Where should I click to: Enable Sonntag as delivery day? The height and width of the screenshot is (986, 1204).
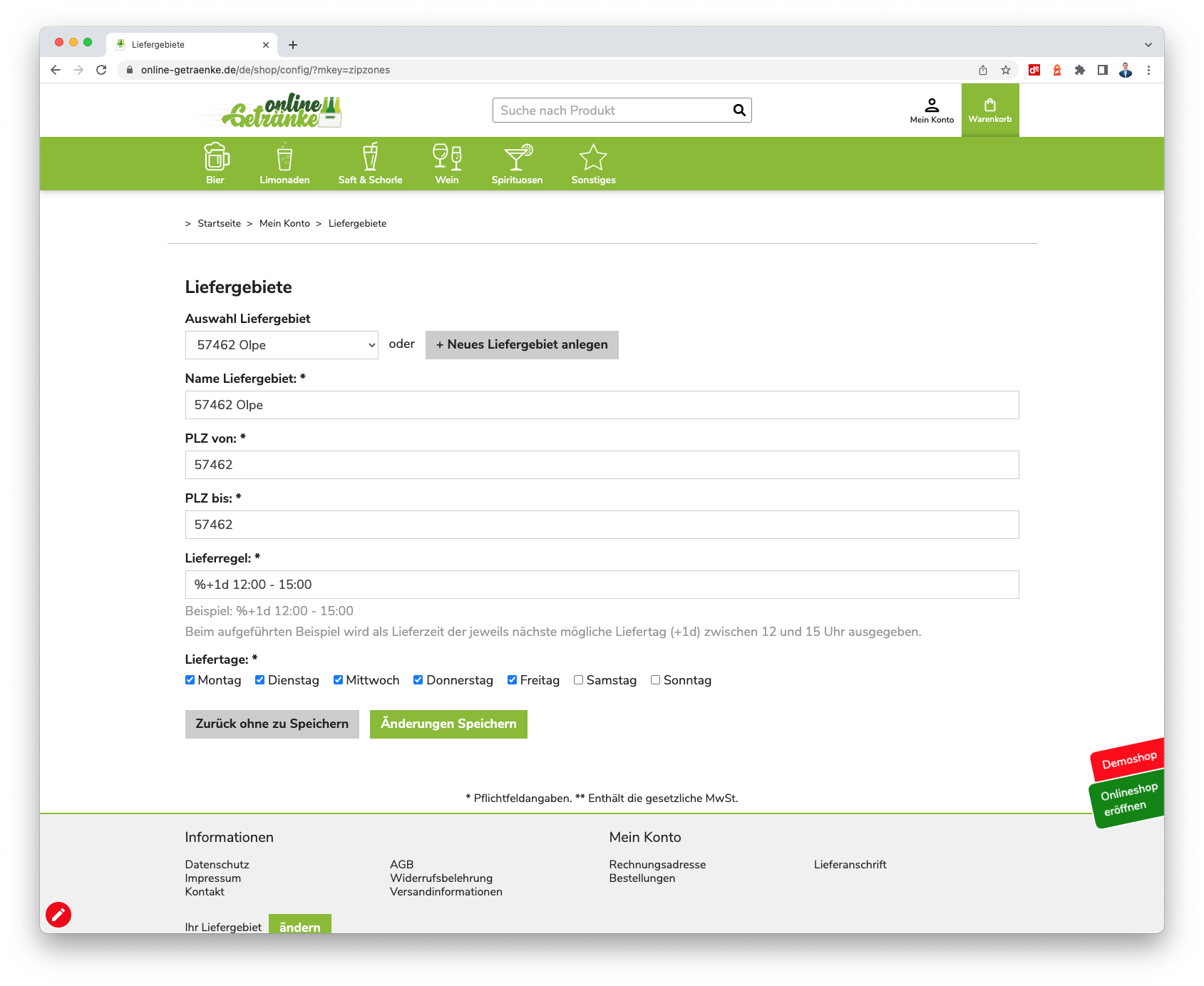coord(656,680)
